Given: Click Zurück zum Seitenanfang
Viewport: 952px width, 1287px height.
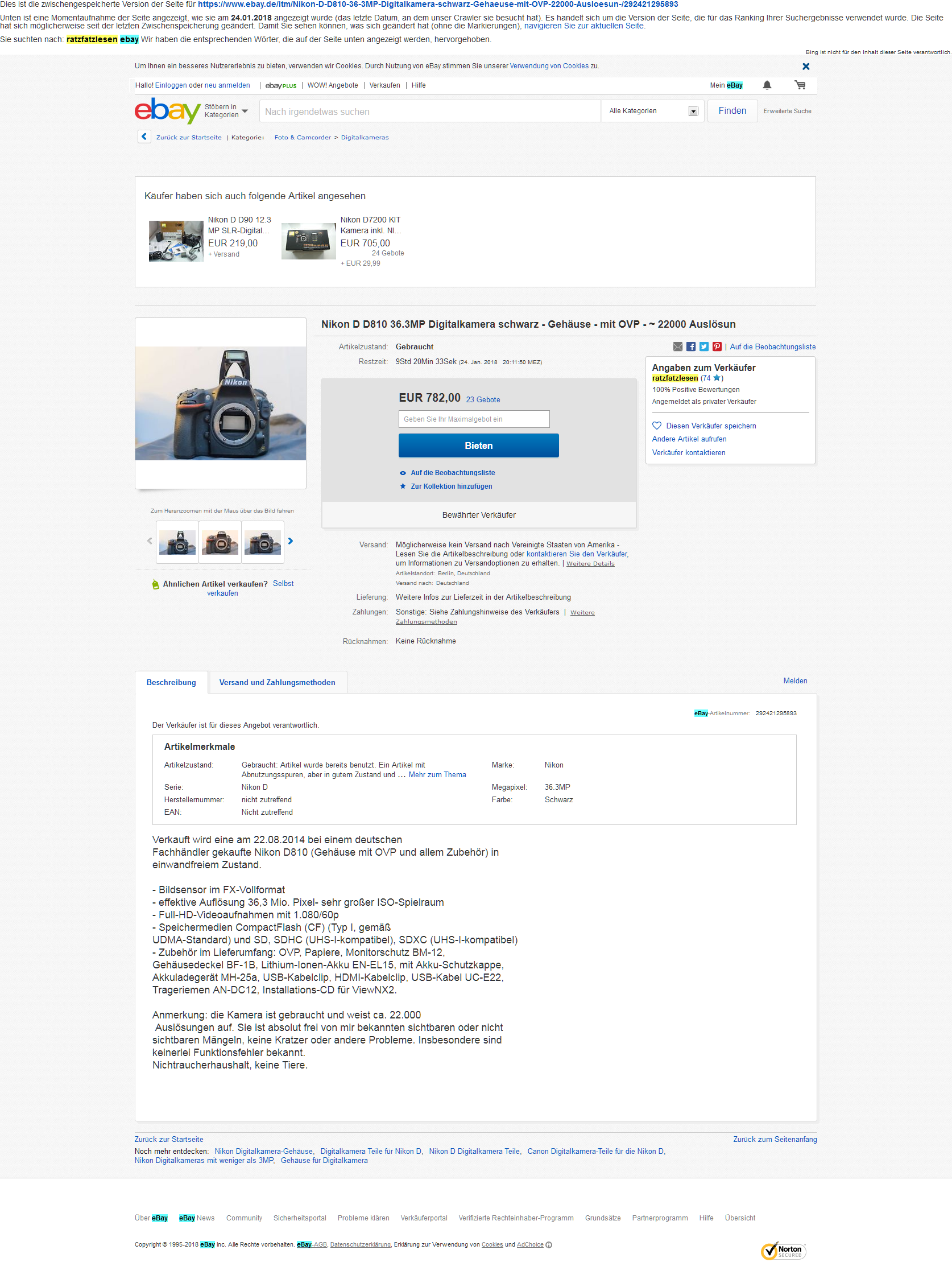Looking at the screenshot, I should coord(775,1140).
